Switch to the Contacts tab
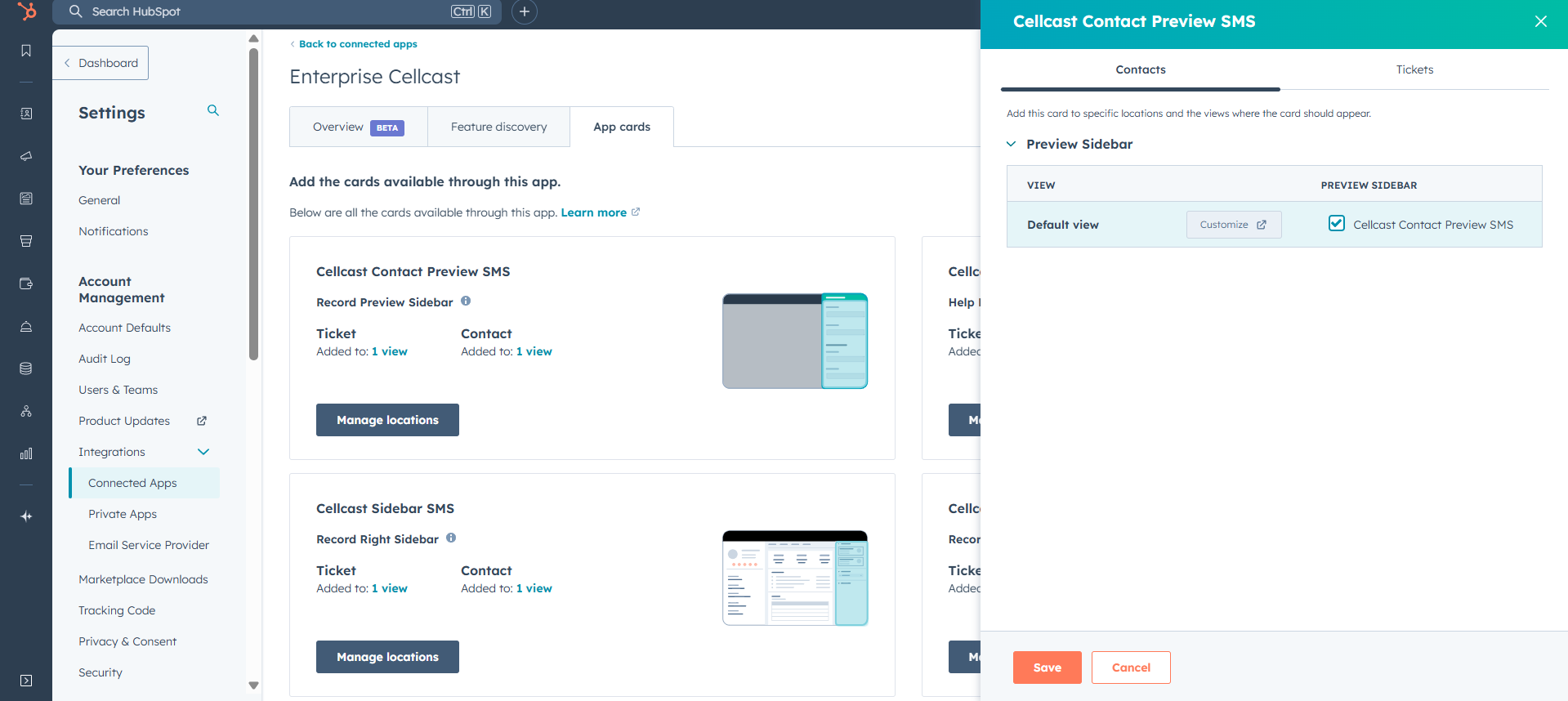The image size is (1568, 701). pyautogui.click(x=1141, y=69)
